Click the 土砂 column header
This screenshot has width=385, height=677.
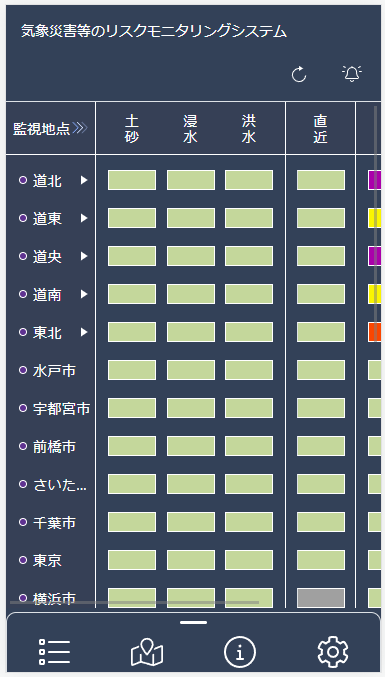(x=132, y=128)
